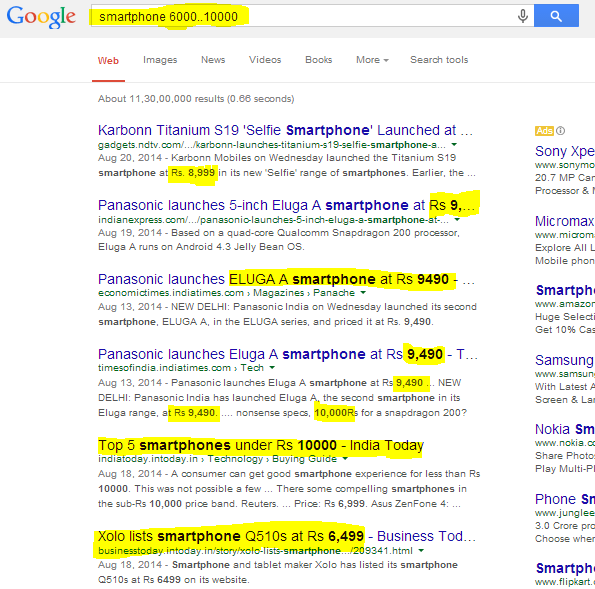The image size is (595, 589).
Task: Open Search tools options
Action: (439, 60)
